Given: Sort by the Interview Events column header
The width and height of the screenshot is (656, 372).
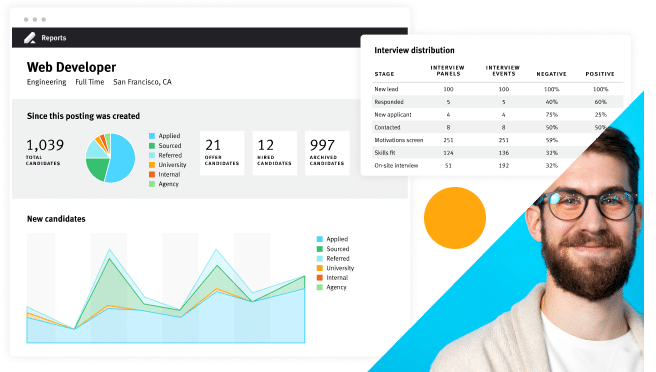Looking at the screenshot, I should (x=503, y=71).
